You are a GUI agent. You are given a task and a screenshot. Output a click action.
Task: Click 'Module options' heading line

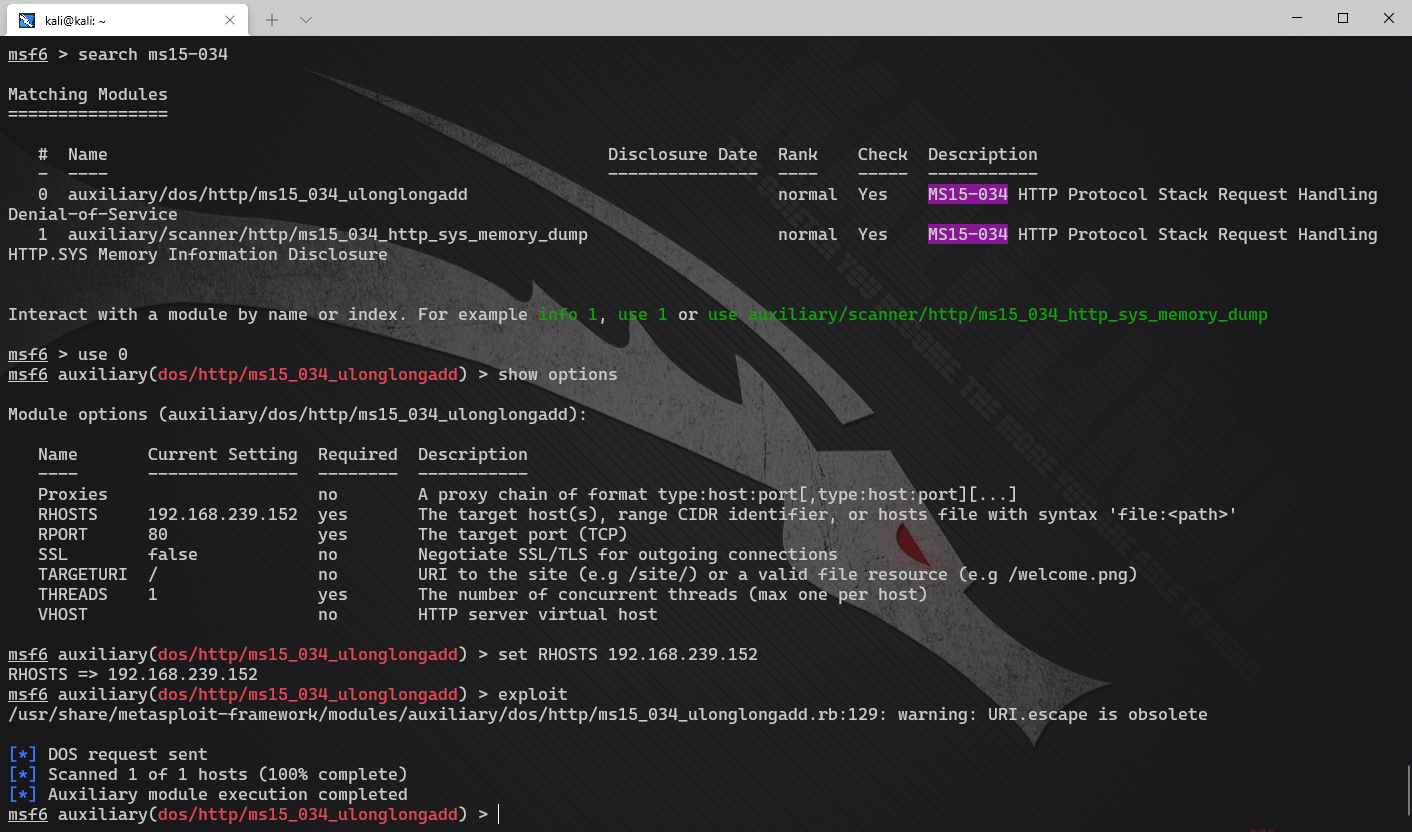coord(298,414)
